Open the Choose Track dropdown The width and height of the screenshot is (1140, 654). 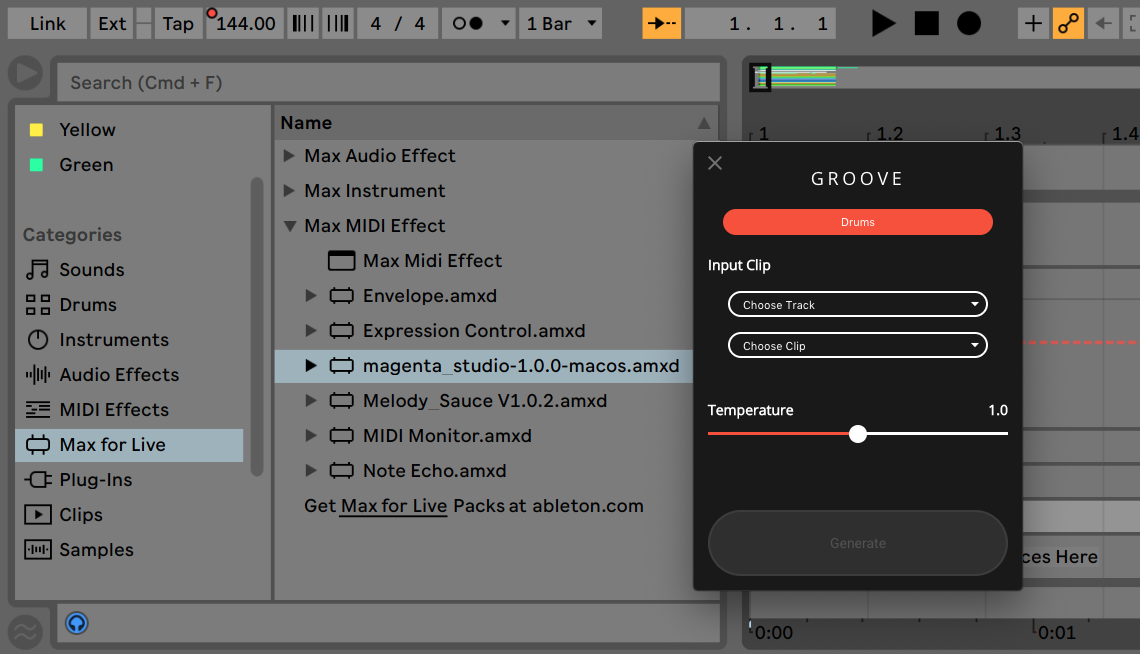(x=857, y=304)
